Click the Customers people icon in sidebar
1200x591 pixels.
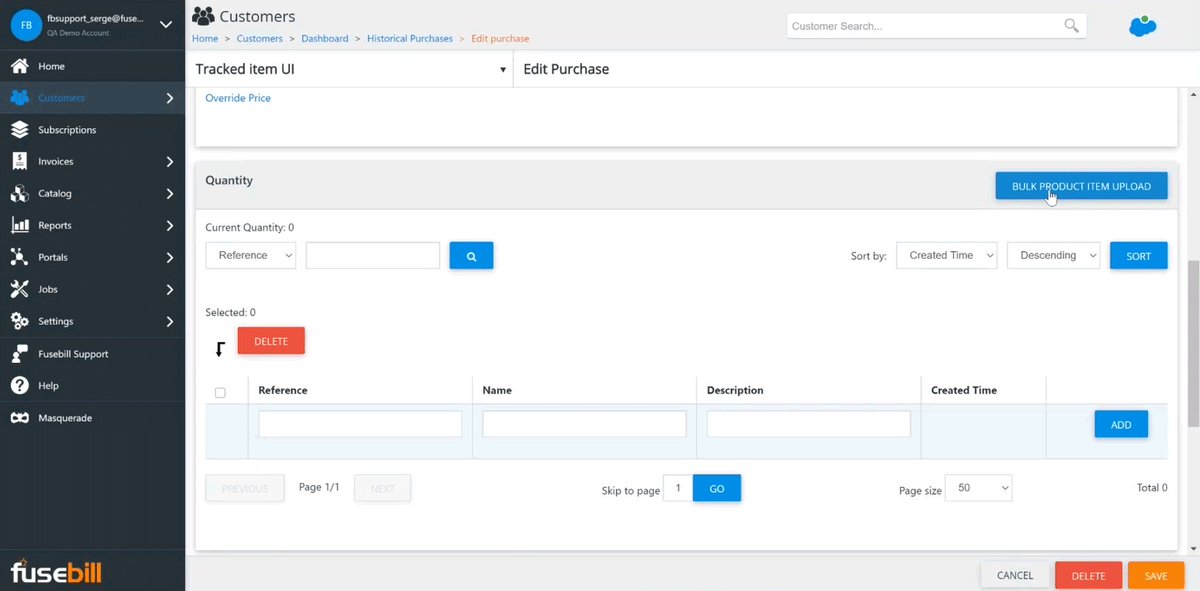click(19, 98)
